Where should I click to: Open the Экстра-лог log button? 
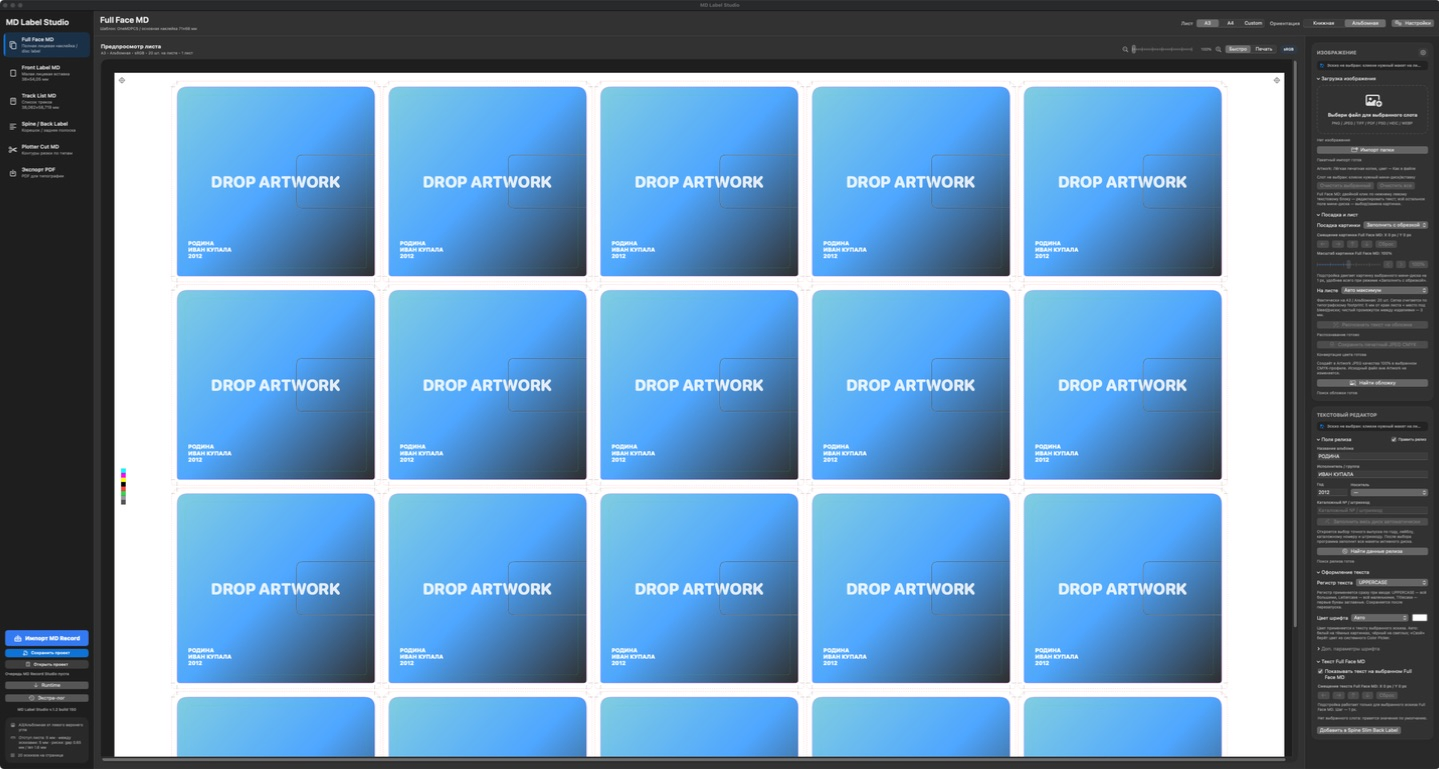pyautogui.click(x=47, y=698)
